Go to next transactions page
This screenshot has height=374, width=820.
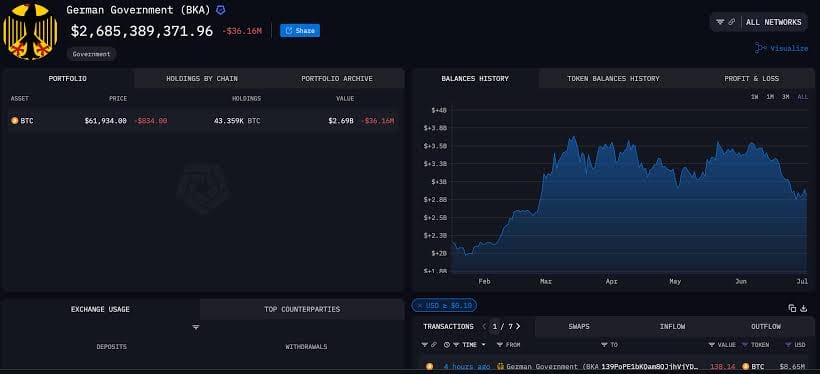point(518,326)
